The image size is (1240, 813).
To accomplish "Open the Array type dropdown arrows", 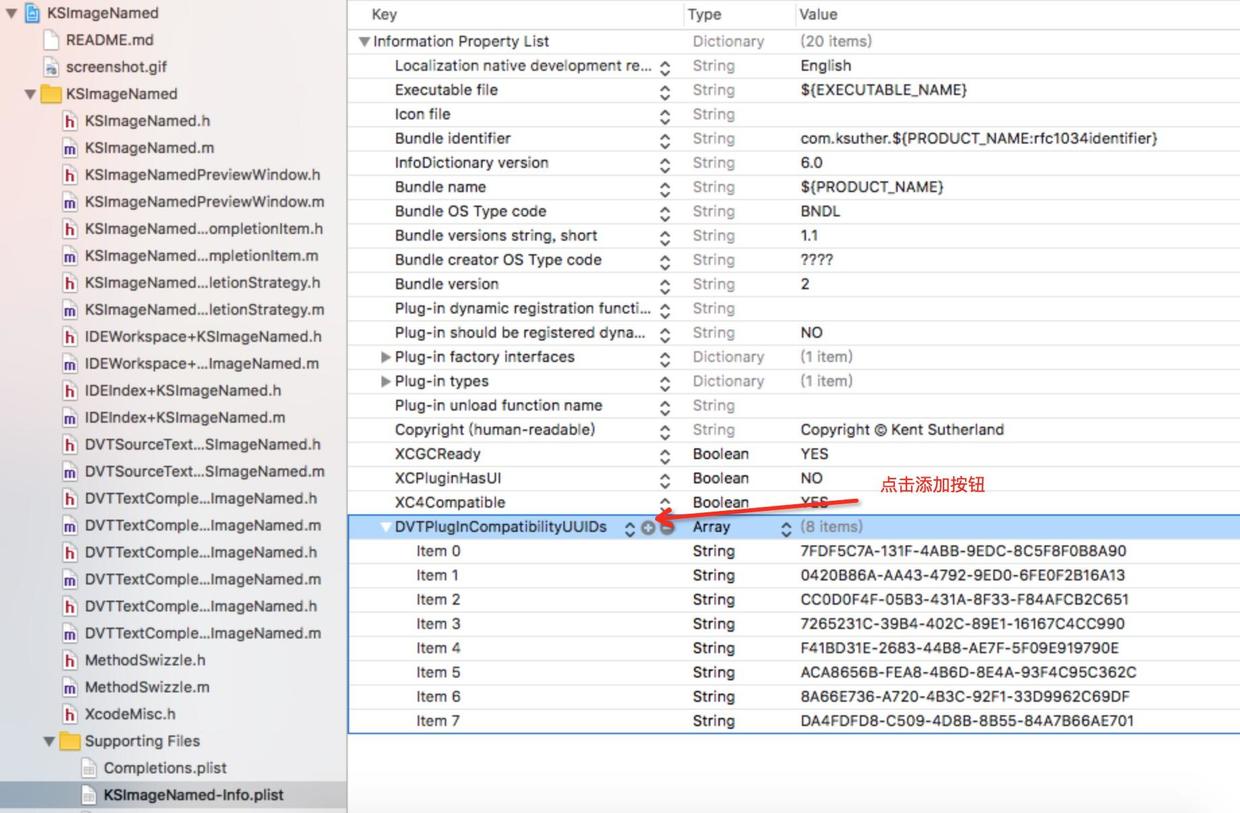I will coord(786,528).
